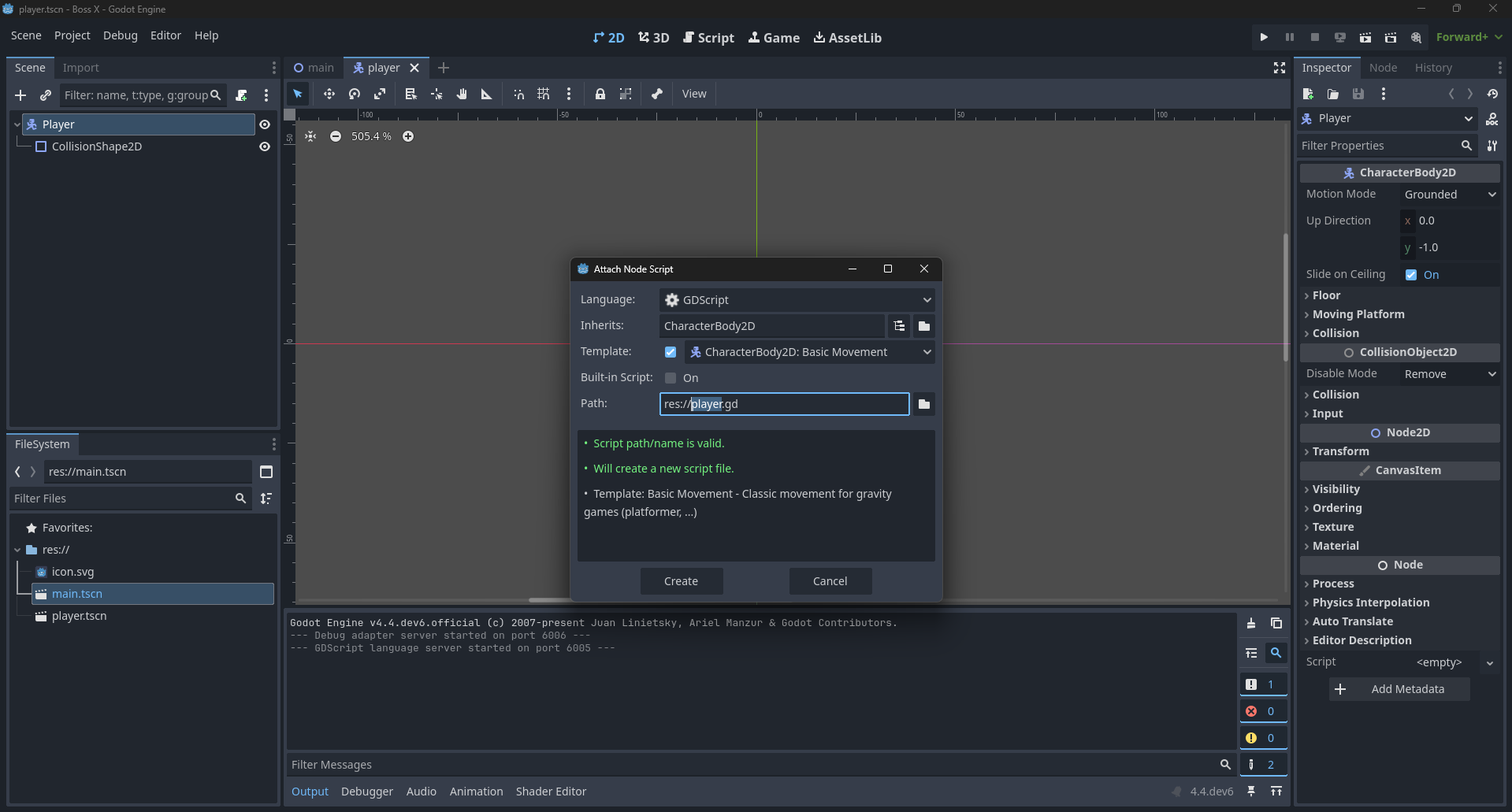Switch to the main scene tab
This screenshot has width=1512, height=812.
click(x=314, y=68)
